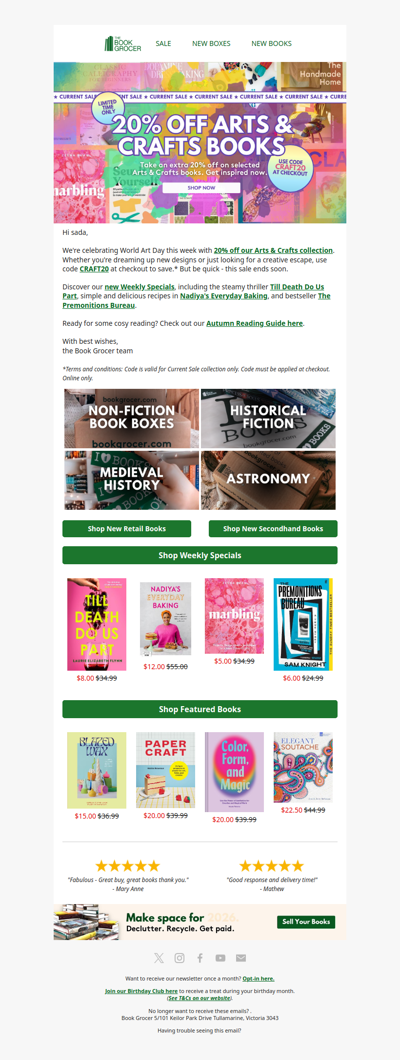
Task: Open the SALE menu item
Action: pyautogui.click(x=164, y=43)
